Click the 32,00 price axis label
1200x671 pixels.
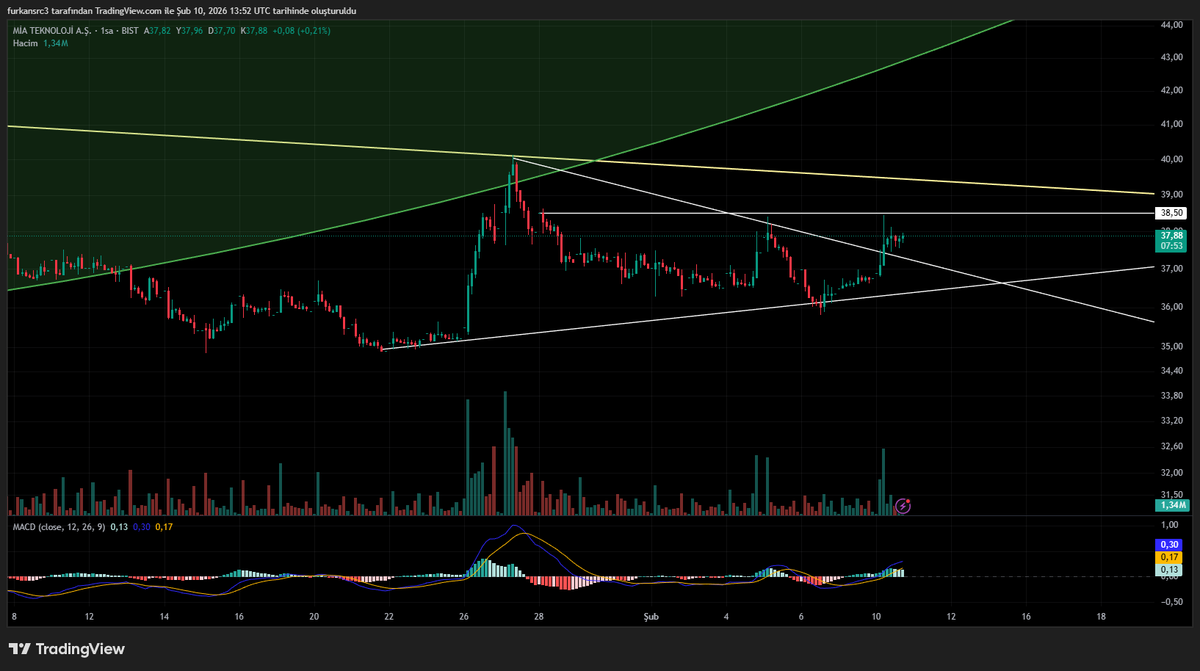coord(1172,472)
